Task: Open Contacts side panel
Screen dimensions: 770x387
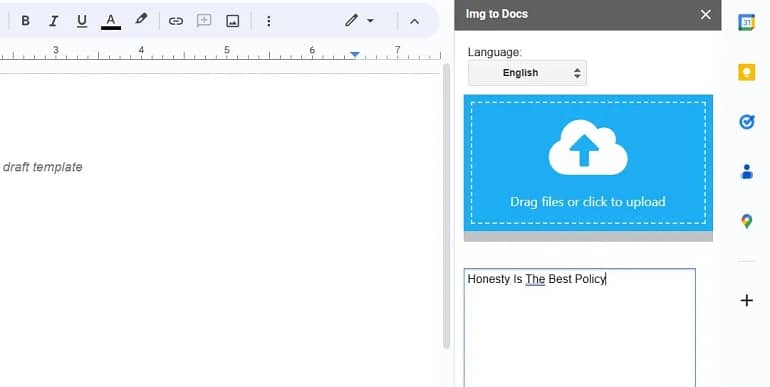Action: pyautogui.click(x=746, y=171)
